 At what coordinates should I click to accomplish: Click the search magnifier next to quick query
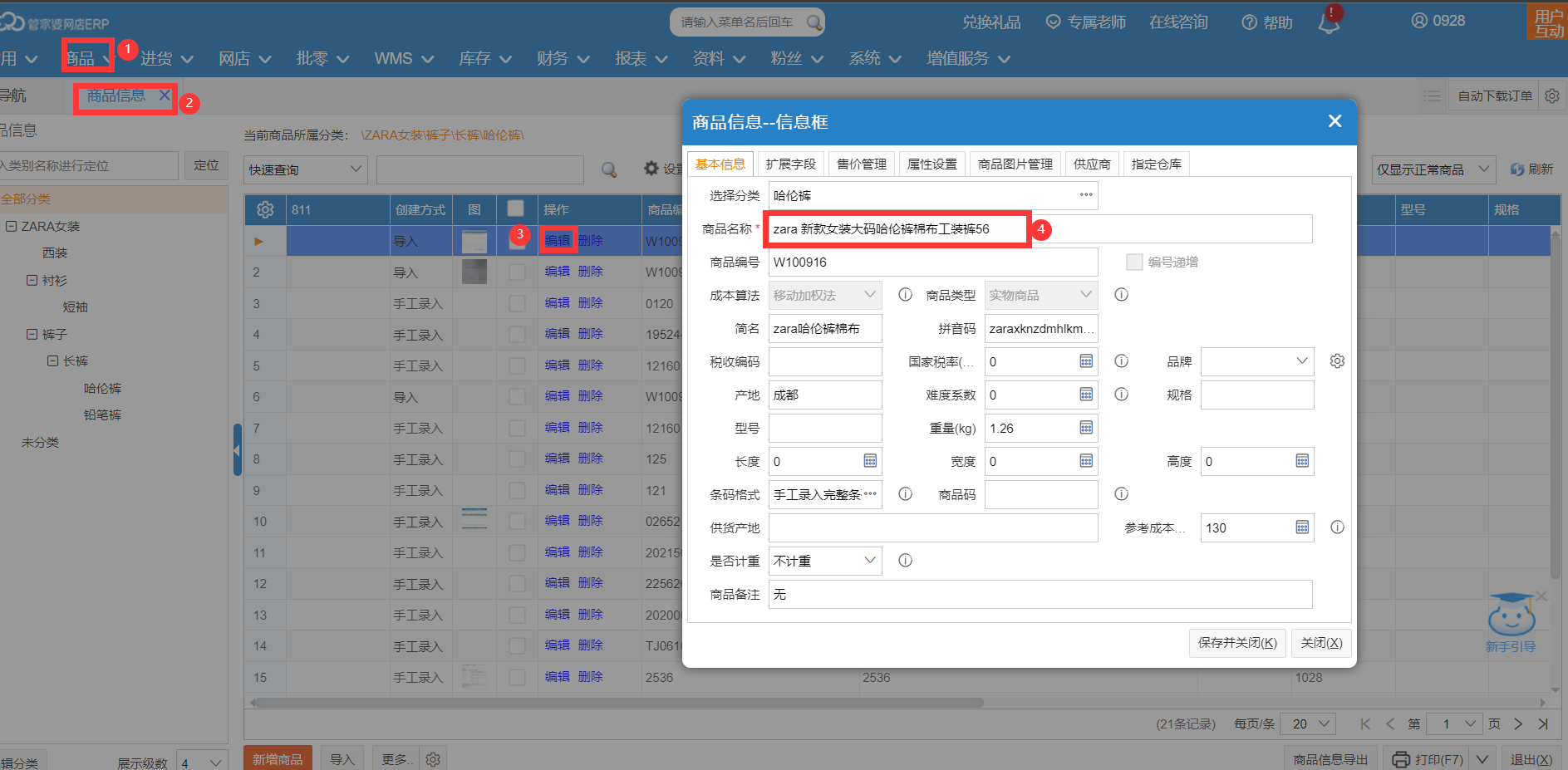pyautogui.click(x=609, y=169)
